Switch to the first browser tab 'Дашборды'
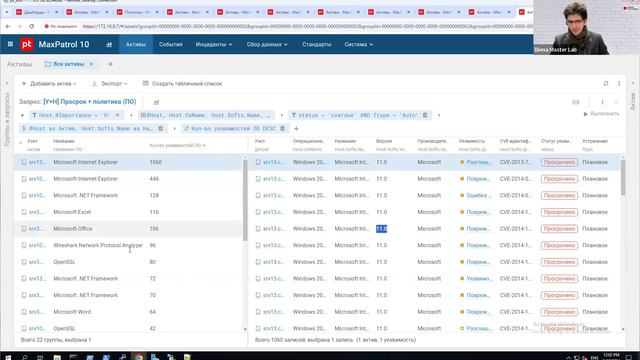The width and height of the screenshot is (640, 360). coord(36,12)
